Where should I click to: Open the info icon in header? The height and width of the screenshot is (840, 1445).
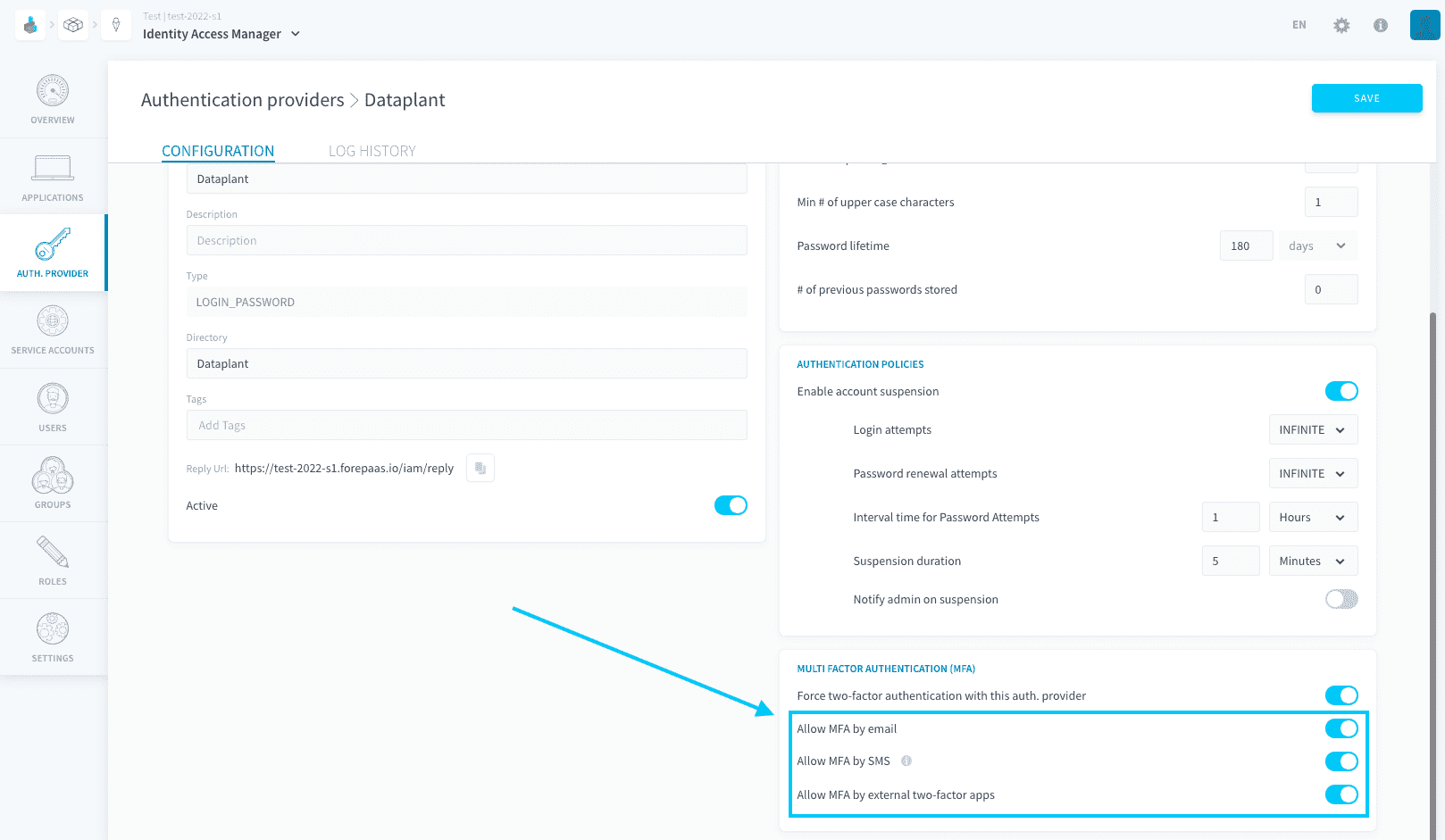(1381, 25)
